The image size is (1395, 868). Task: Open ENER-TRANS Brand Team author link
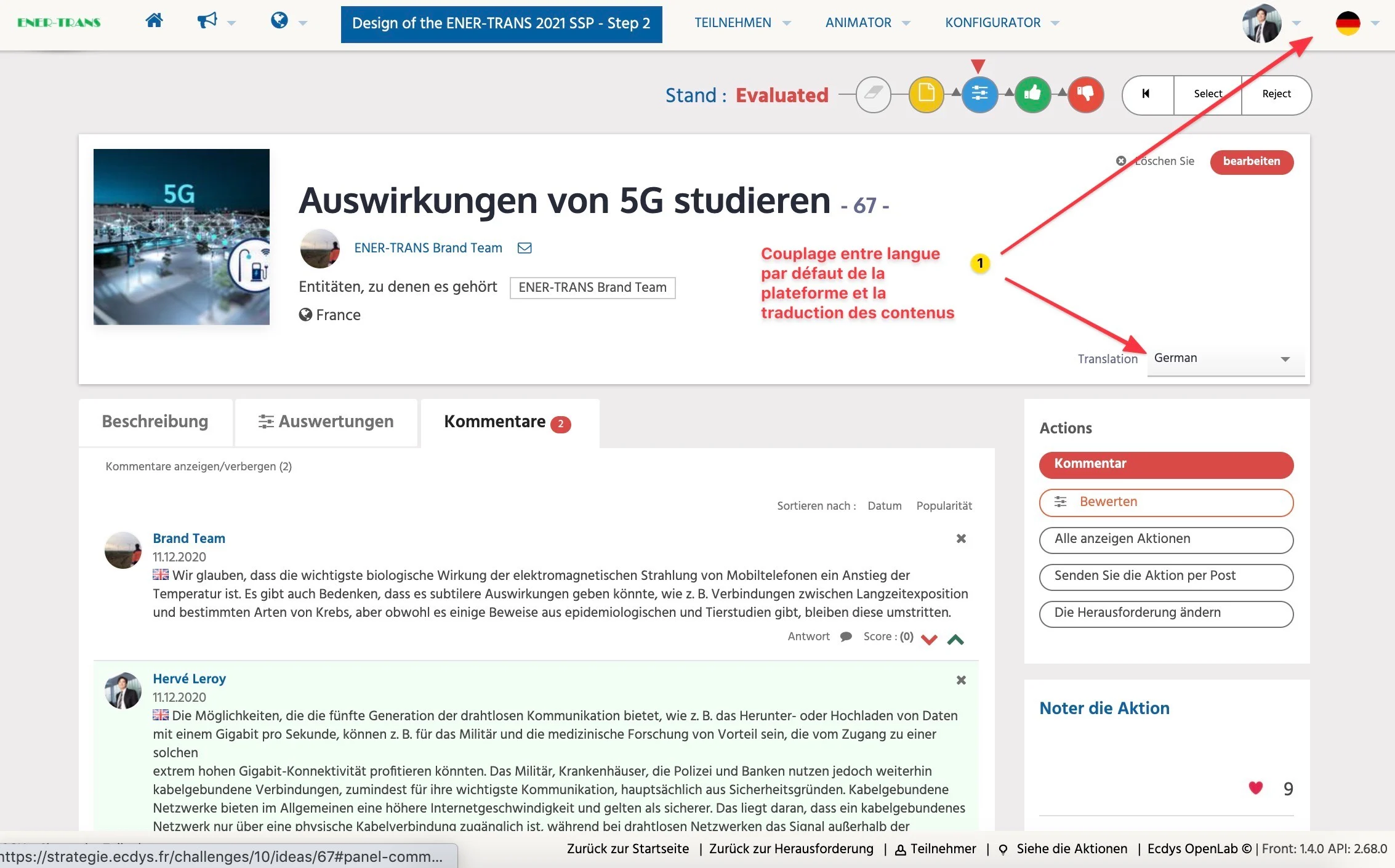pos(428,248)
